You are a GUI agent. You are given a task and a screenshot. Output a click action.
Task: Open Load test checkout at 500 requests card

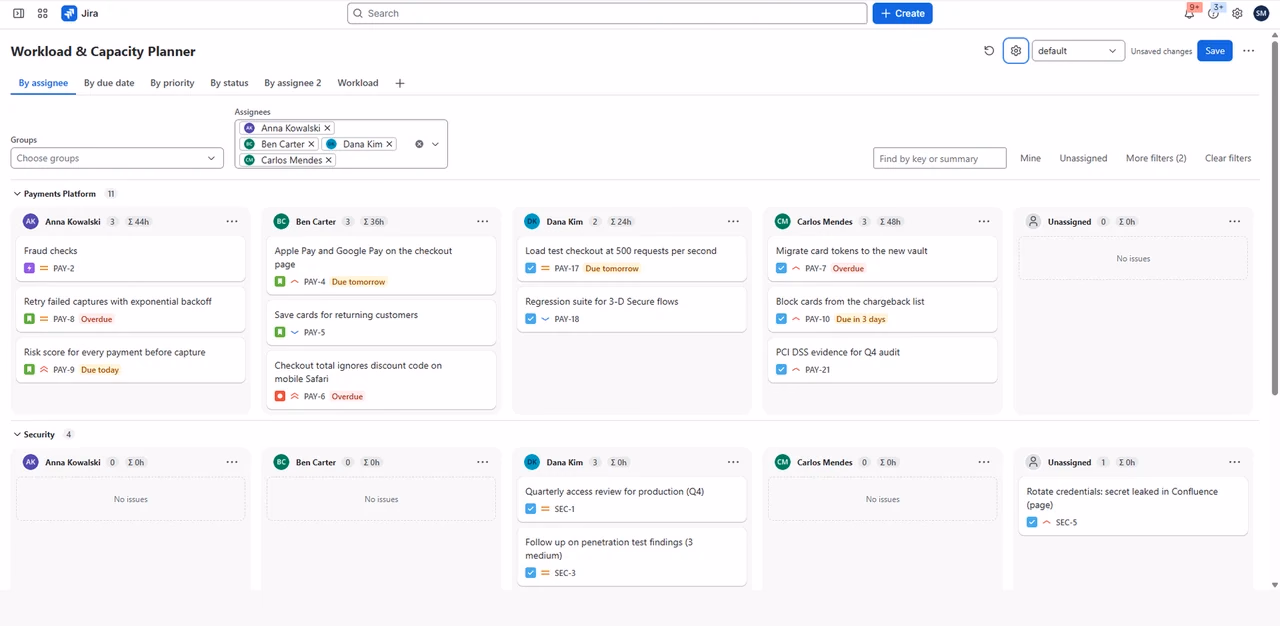click(x=632, y=258)
